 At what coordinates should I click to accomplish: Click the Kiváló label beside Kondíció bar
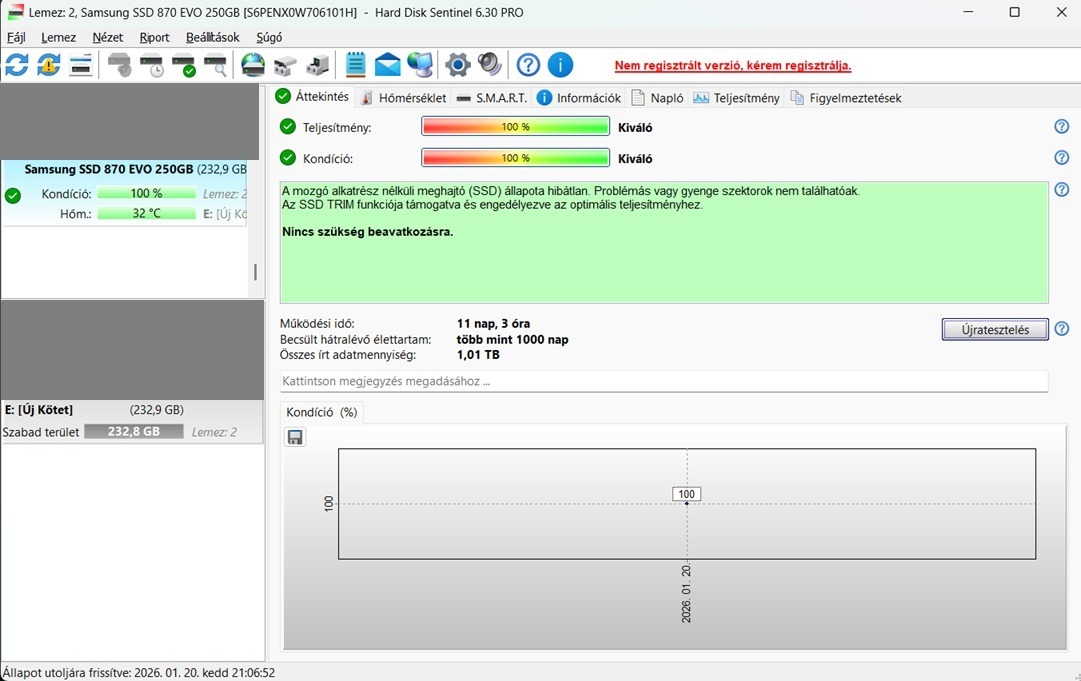pyautogui.click(x=635, y=159)
